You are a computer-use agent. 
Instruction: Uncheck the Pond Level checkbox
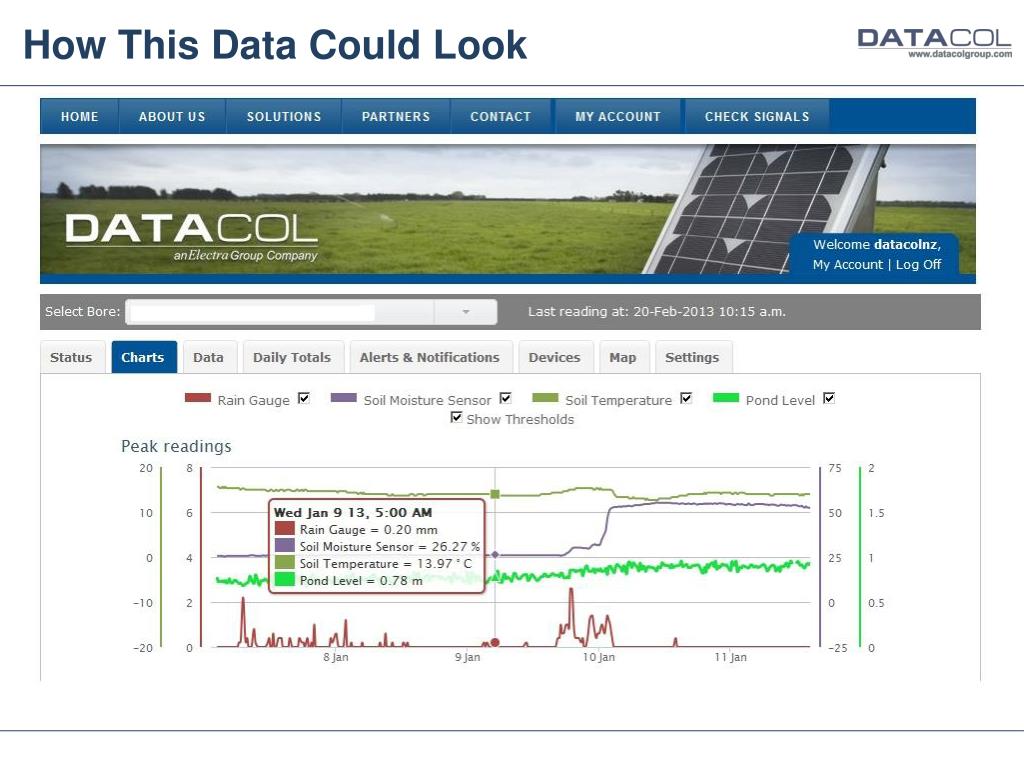click(x=829, y=398)
